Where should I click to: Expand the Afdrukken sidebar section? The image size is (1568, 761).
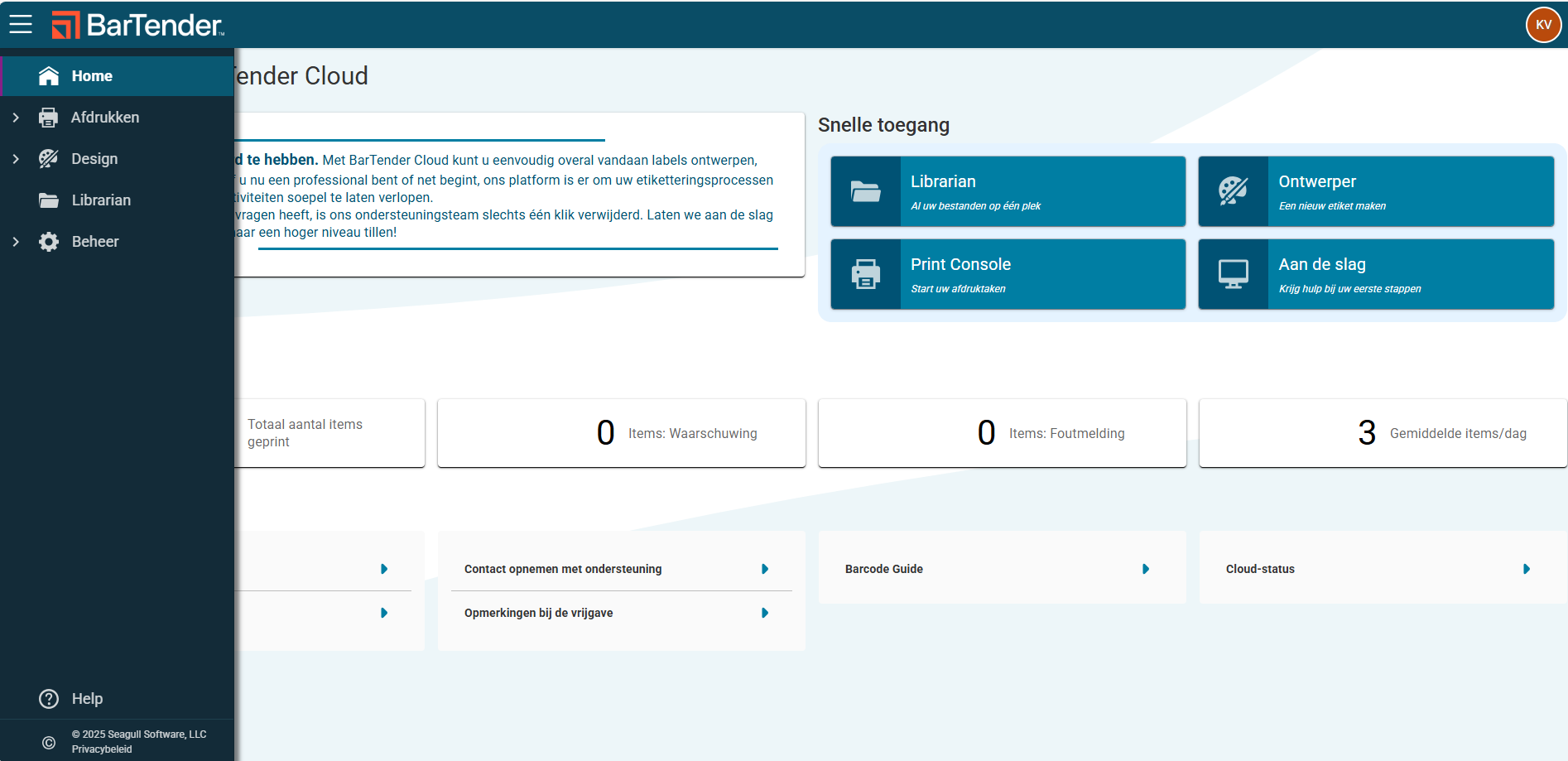pos(16,118)
